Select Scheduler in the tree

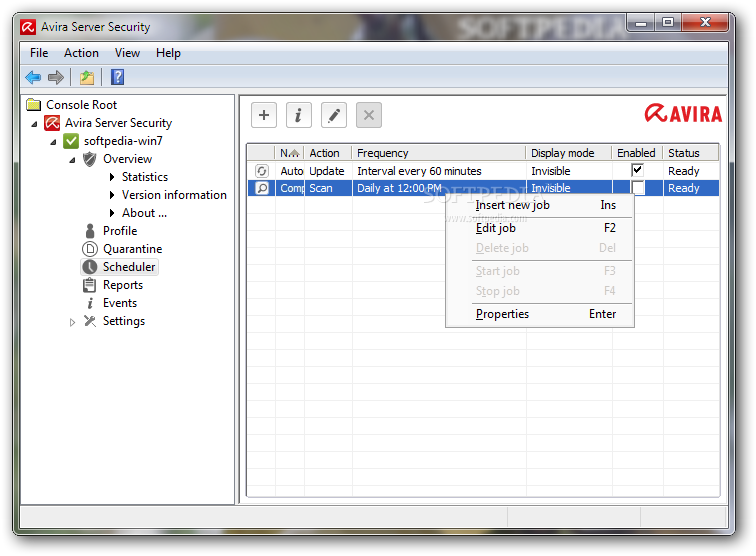pos(129,267)
